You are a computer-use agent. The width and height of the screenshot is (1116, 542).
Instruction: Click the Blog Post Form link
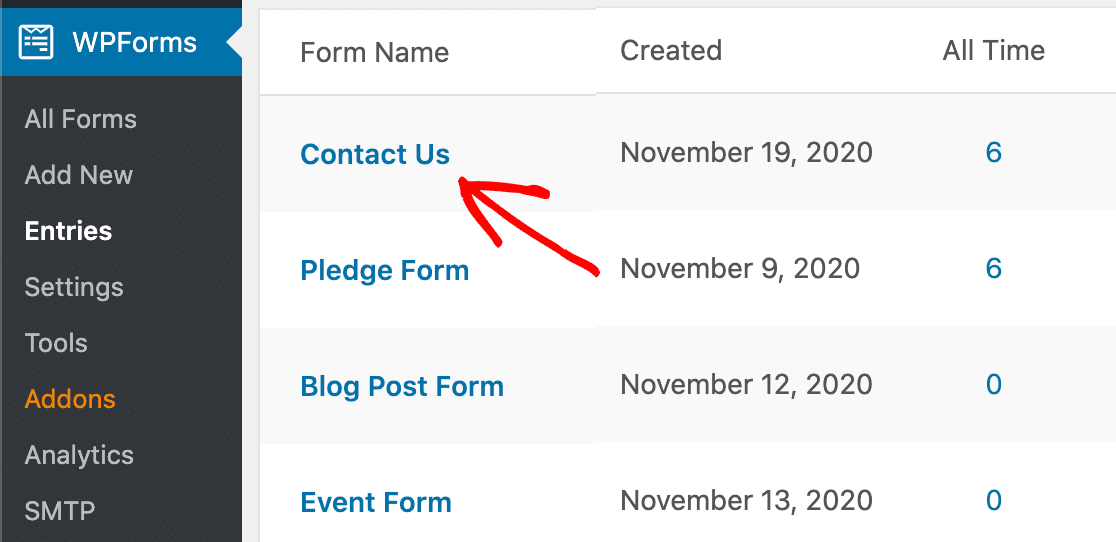[402, 386]
